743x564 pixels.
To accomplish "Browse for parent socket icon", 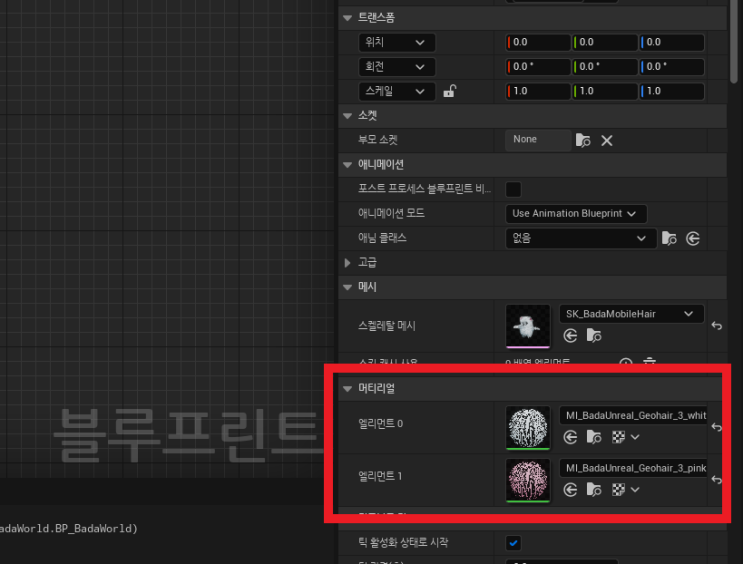I will (x=583, y=140).
